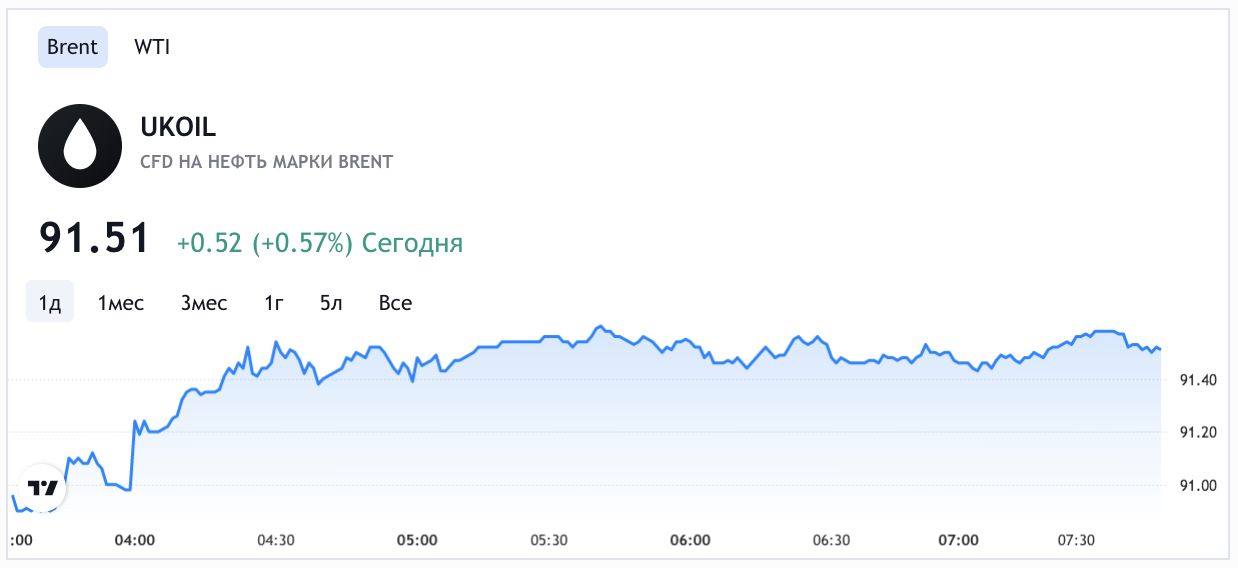The height and width of the screenshot is (568, 1238).
Task: Click the CFD на нефть марки Brent description
Action: (x=267, y=161)
